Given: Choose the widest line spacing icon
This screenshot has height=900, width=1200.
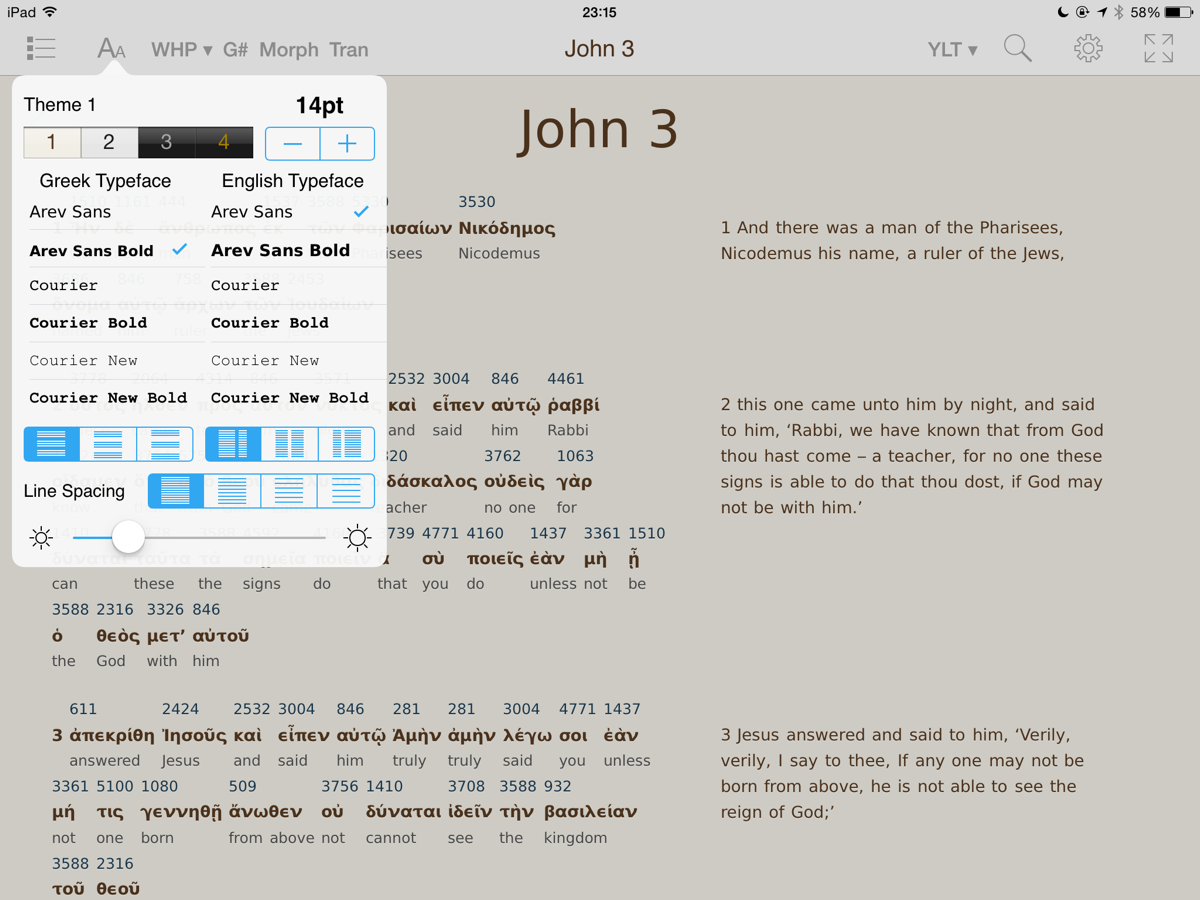Looking at the screenshot, I should point(346,491).
